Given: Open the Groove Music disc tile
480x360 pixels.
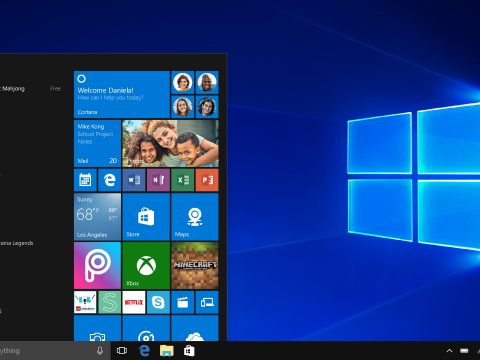Looking at the screenshot, I should [146, 328].
